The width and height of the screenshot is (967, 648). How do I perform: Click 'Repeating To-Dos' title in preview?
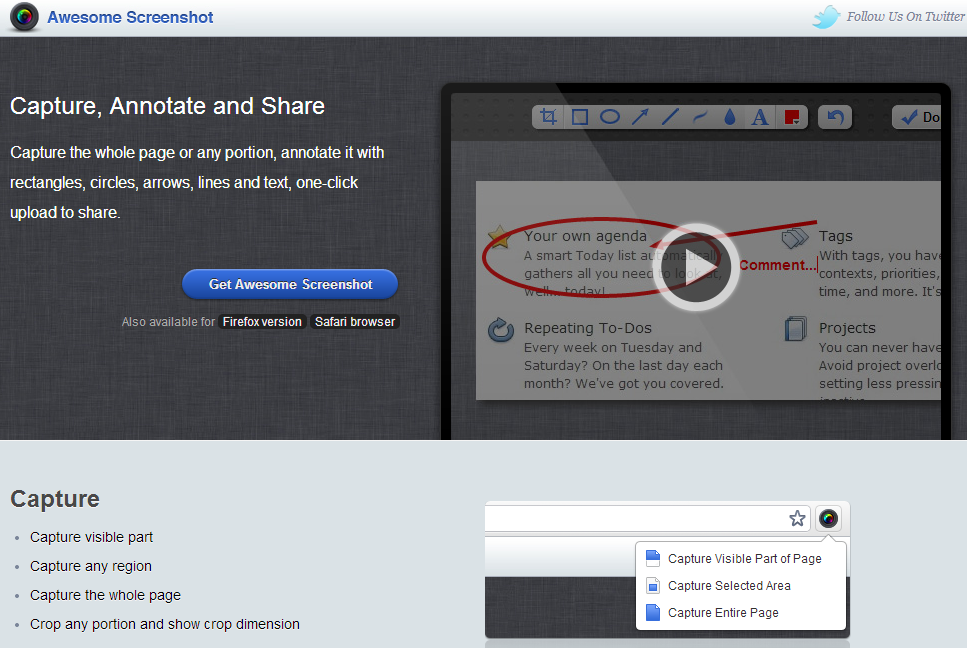tap(588, 328)
